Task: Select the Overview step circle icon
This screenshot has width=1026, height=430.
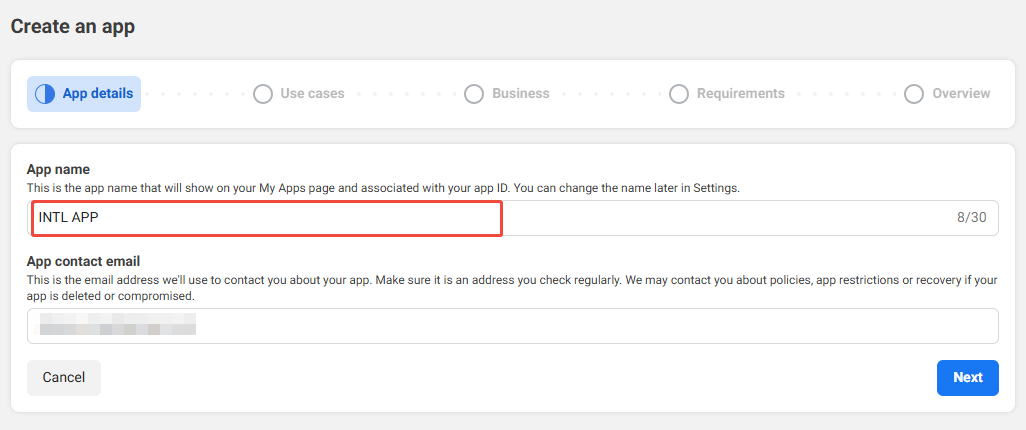Action: (914, 94)
